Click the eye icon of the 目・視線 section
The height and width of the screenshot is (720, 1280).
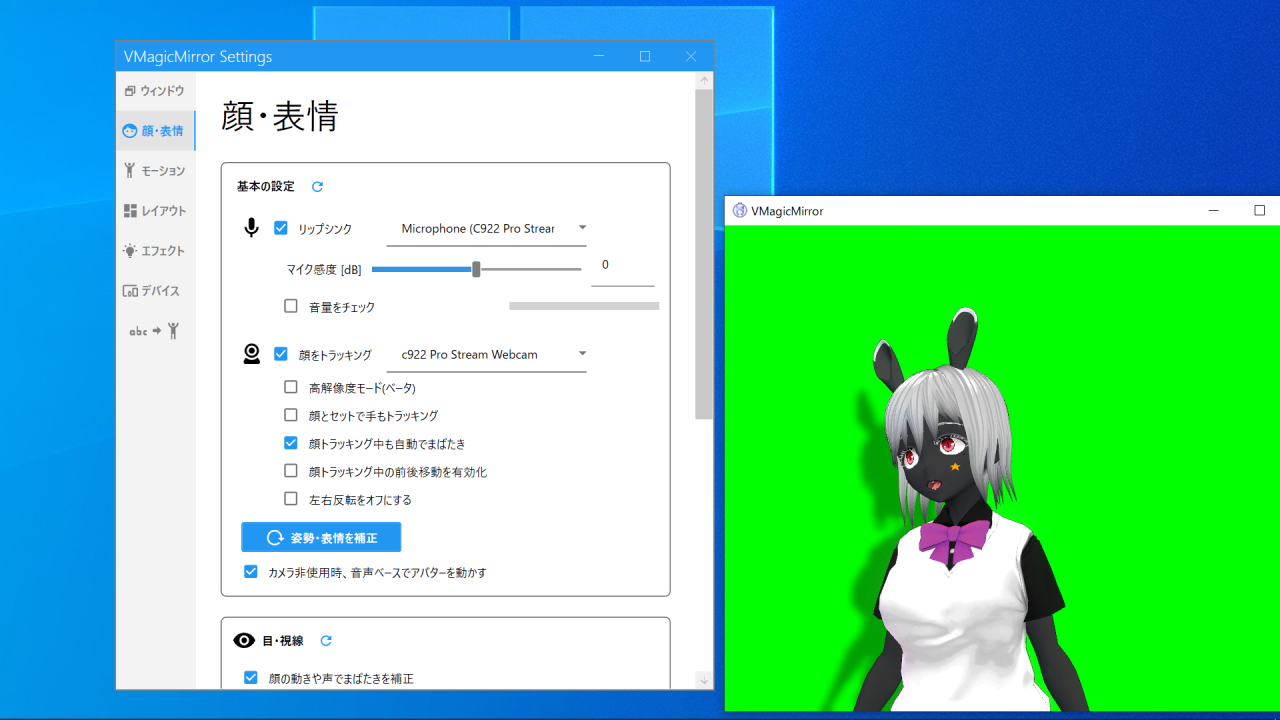(244, 641)
